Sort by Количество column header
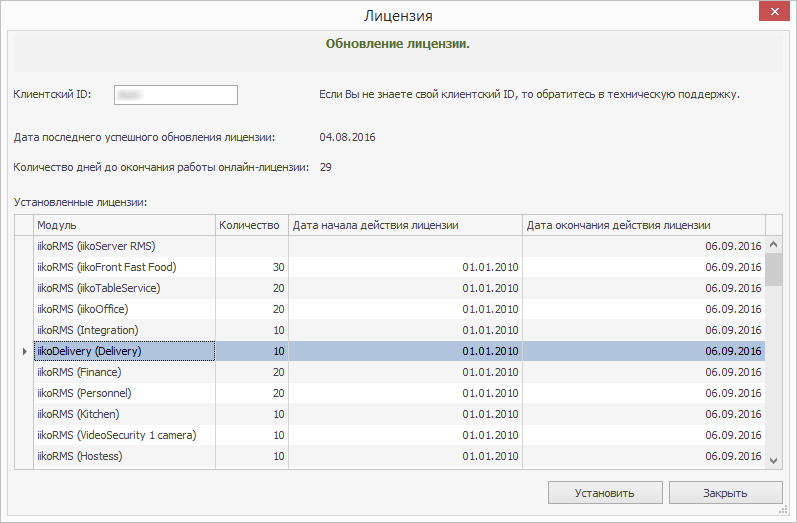 [x=250, y=225]
